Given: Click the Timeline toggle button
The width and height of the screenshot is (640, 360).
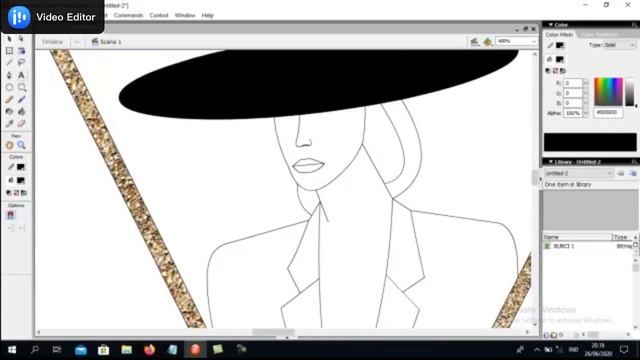Looking at the screenshot, I should 52,42.
